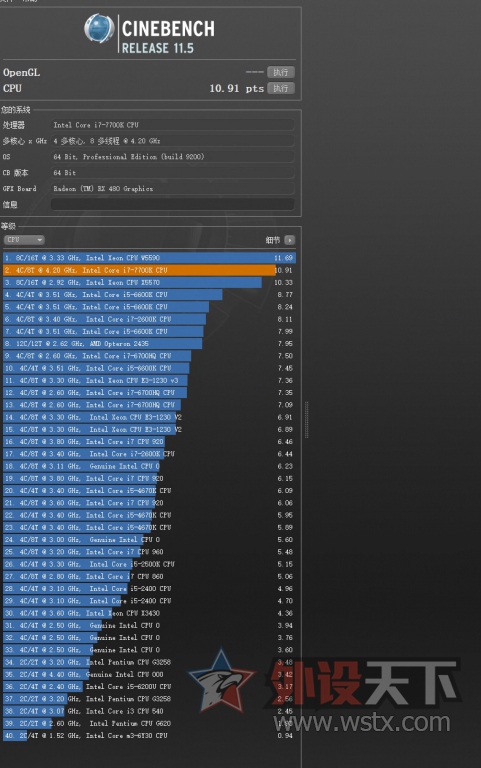Select the GFX Board field showing Radeon RX 480
The width and height of the screenshot is (481, 768).
tap(172, 189)
